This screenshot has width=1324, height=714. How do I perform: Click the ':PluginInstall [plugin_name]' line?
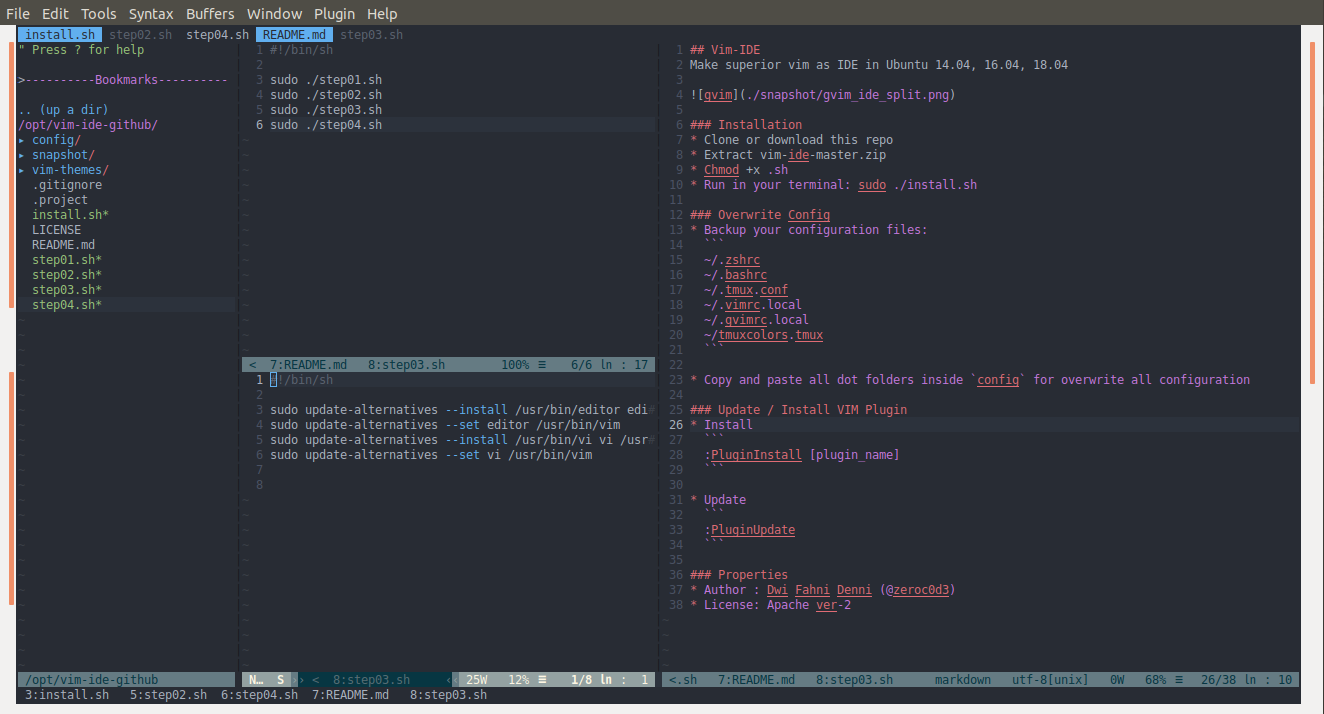click(x=802, y=455)
